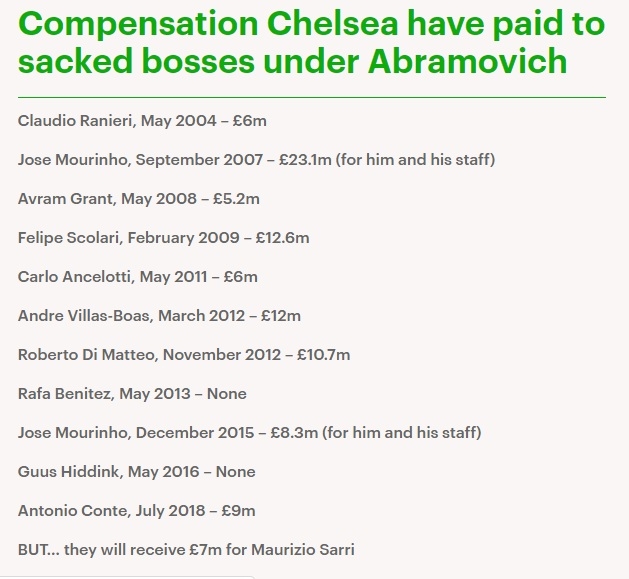Click the £12.6m amount for Scolari
This screenshot has height=579, width=629.
click(x=285, y=238)
